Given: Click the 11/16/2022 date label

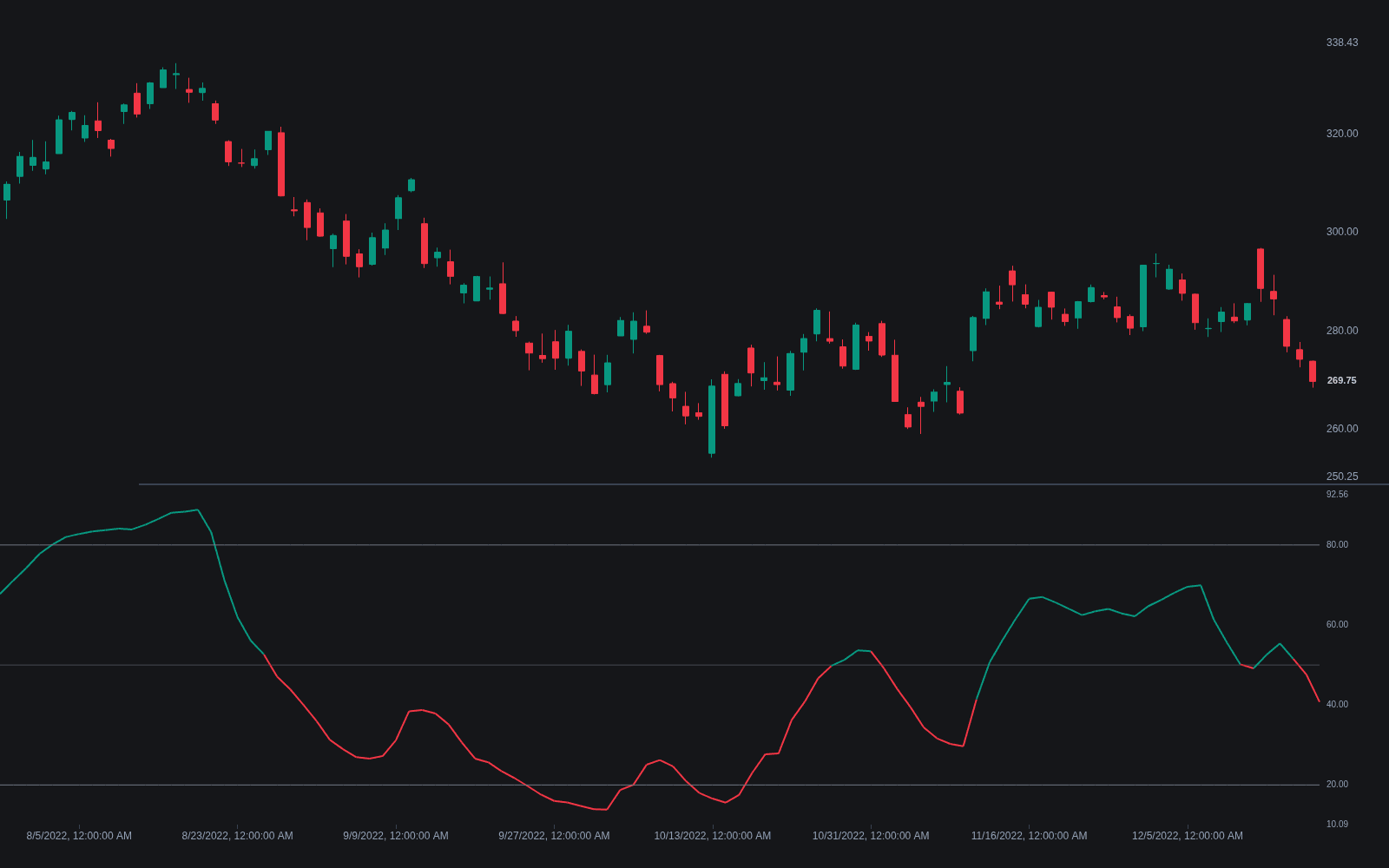Looking at the screenshot, I should pyautogui.click(x=1029, y=836).
